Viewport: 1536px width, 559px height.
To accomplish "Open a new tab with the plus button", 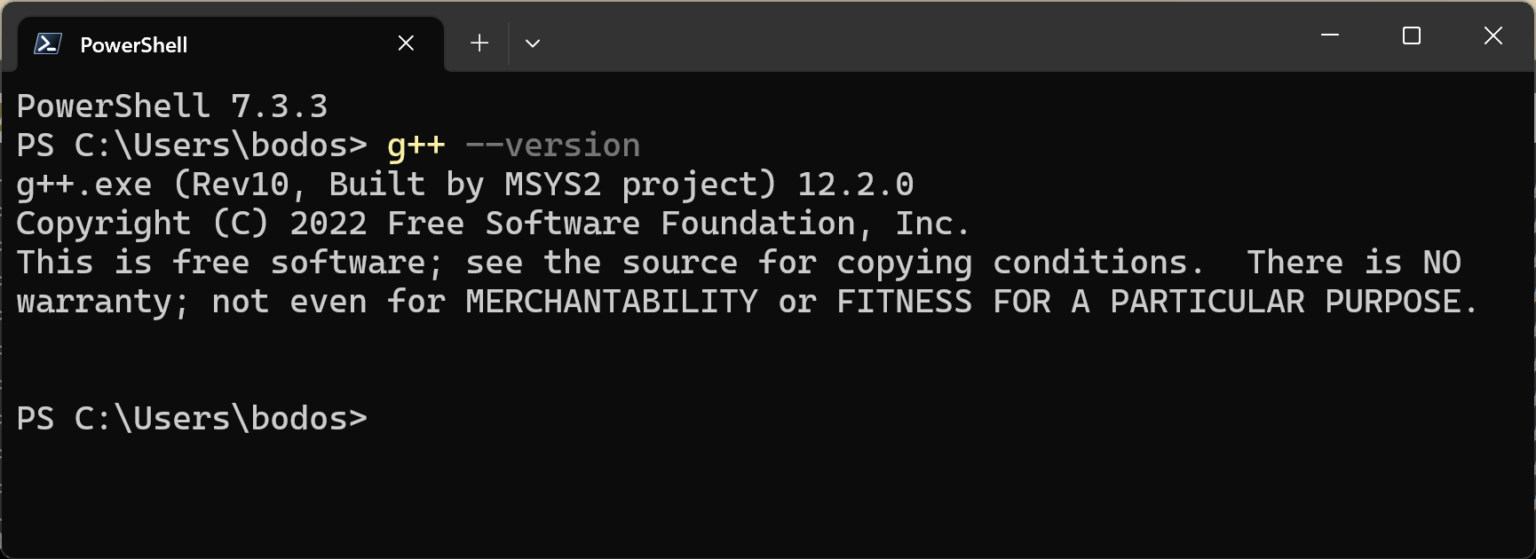I will (x=479, y=43).
